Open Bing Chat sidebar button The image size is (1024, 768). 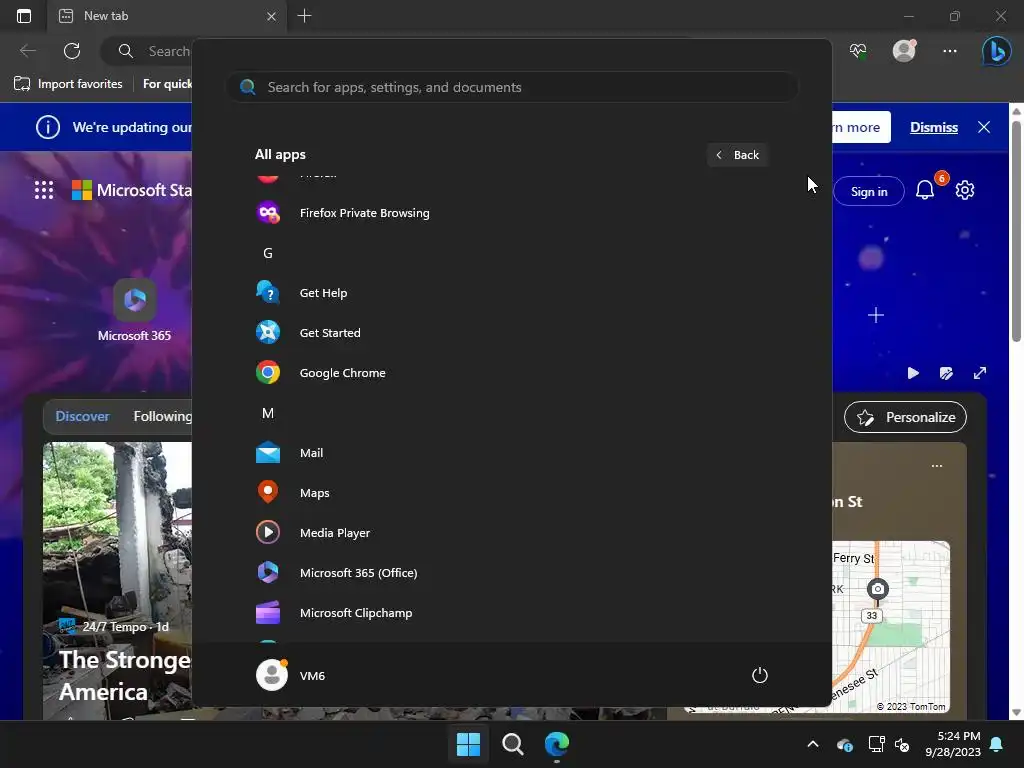(997, 51)
